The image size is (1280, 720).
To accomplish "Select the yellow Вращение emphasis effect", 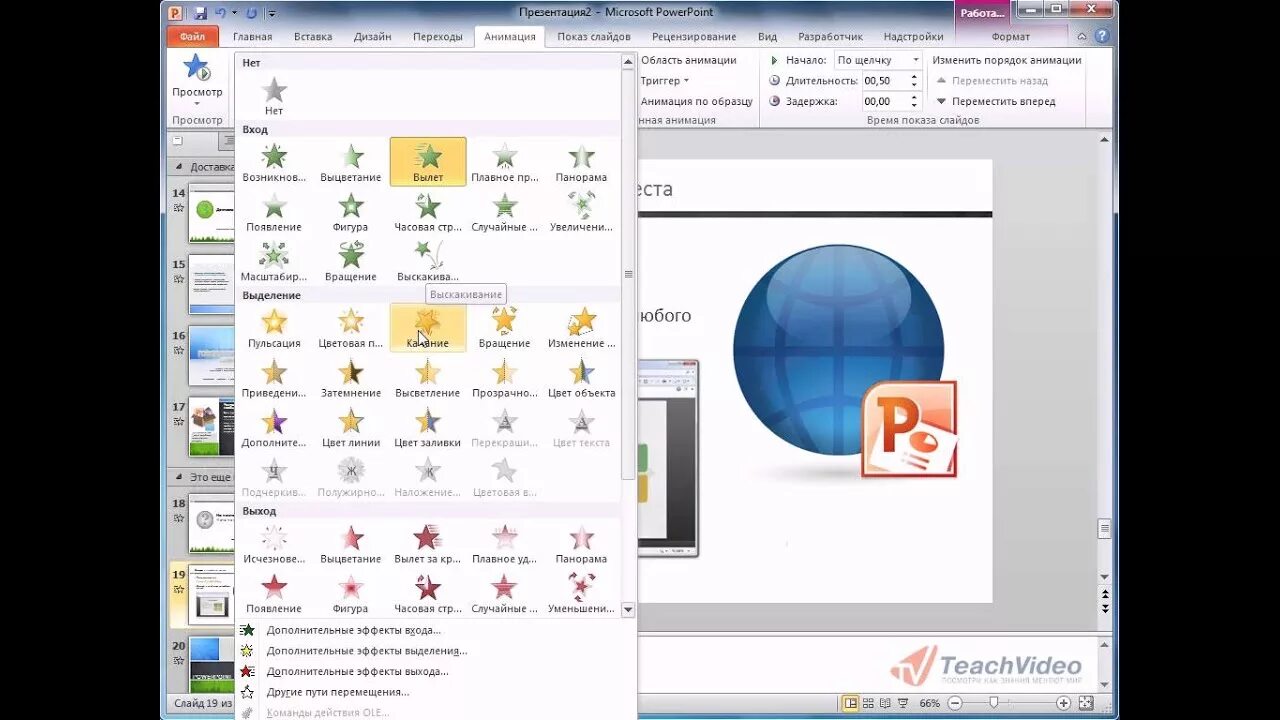I will (x=504, y=328).
